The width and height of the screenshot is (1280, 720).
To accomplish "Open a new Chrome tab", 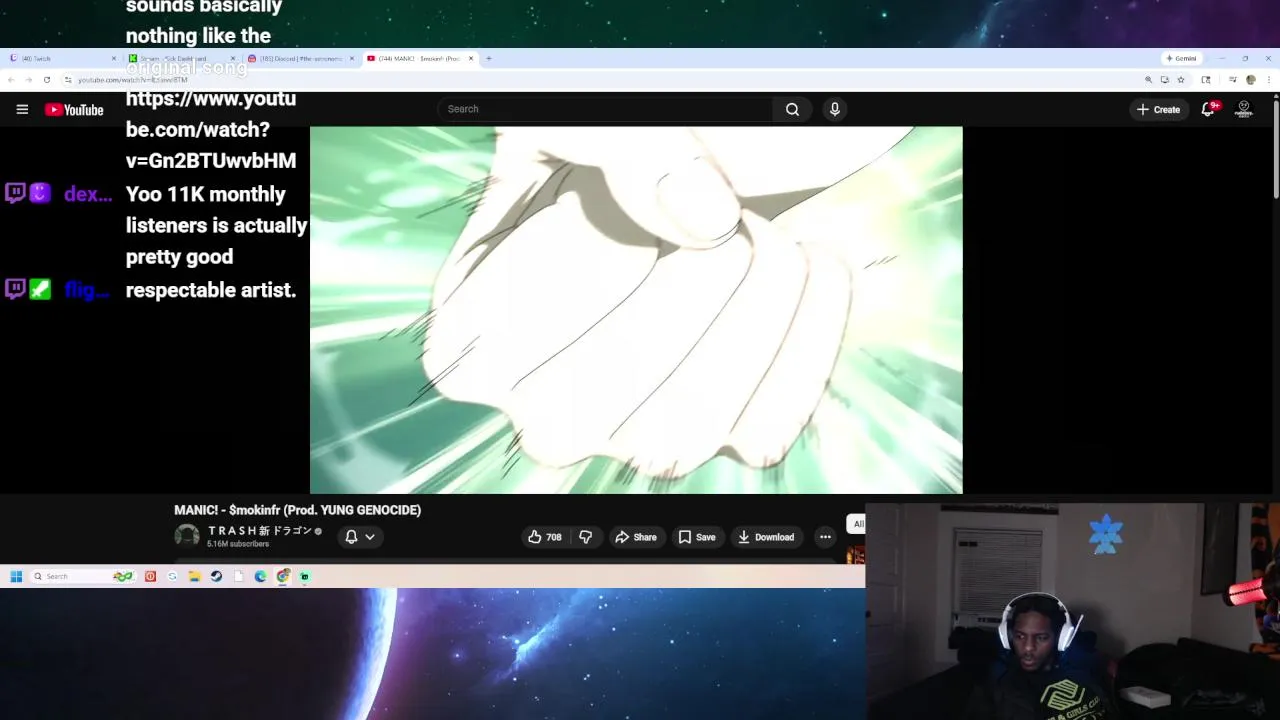I will [x=488, y=58].
